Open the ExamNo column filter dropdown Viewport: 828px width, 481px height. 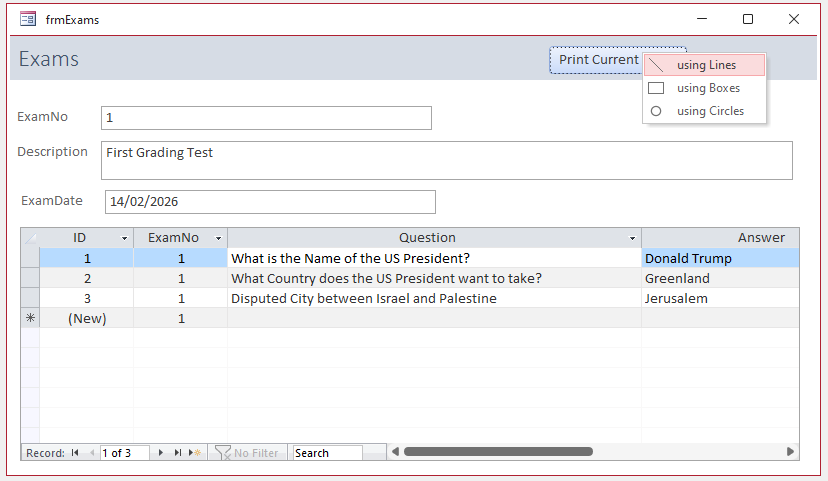[219, 238]
